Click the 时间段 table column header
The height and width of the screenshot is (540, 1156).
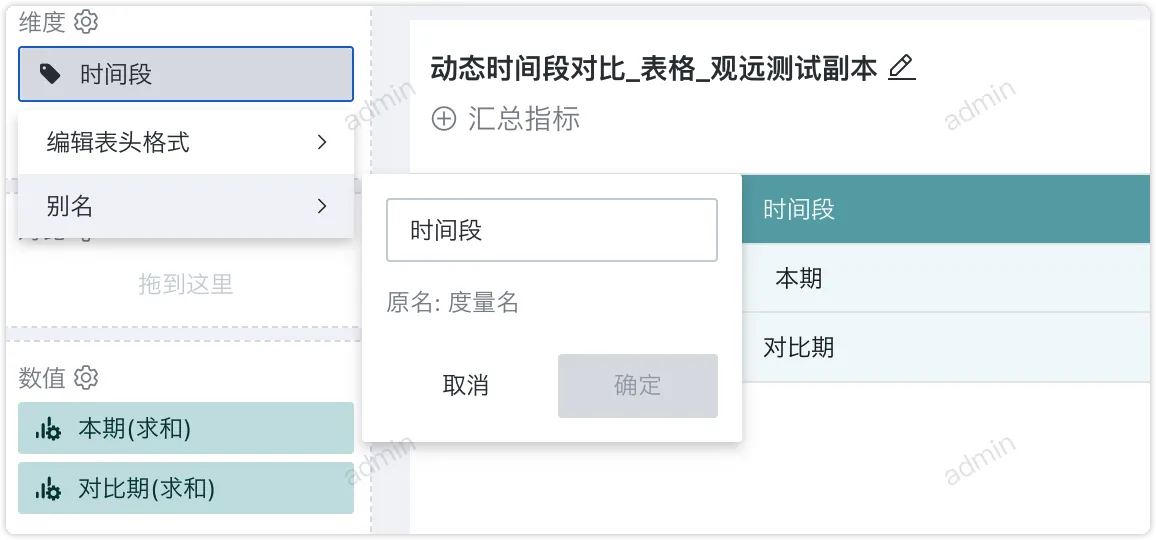(798, 209)
